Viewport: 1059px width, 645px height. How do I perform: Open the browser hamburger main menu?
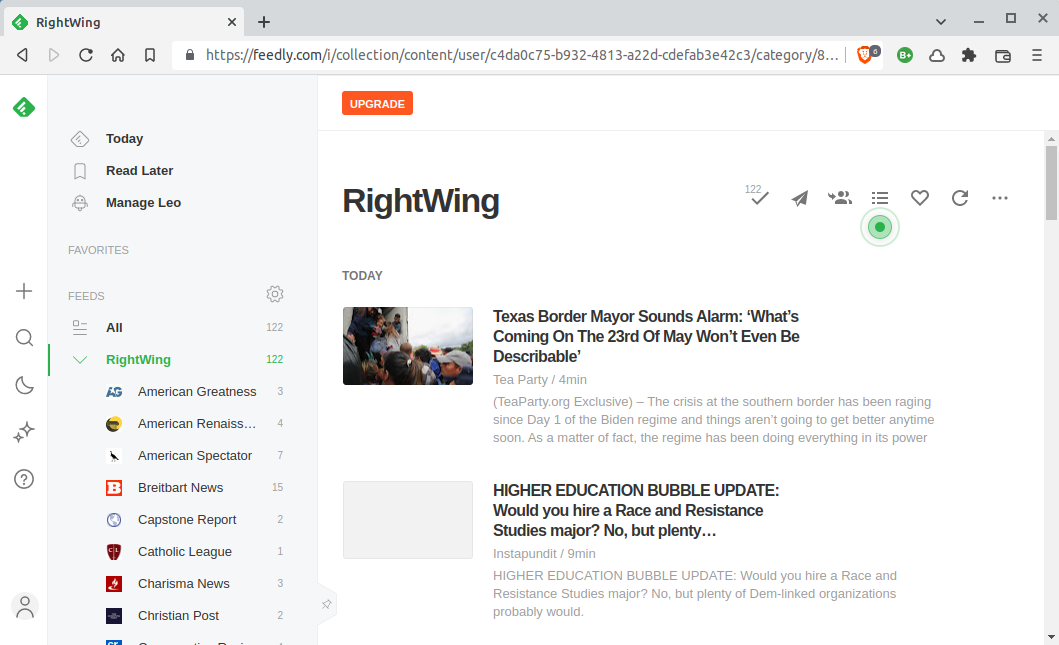point(1037,55)
